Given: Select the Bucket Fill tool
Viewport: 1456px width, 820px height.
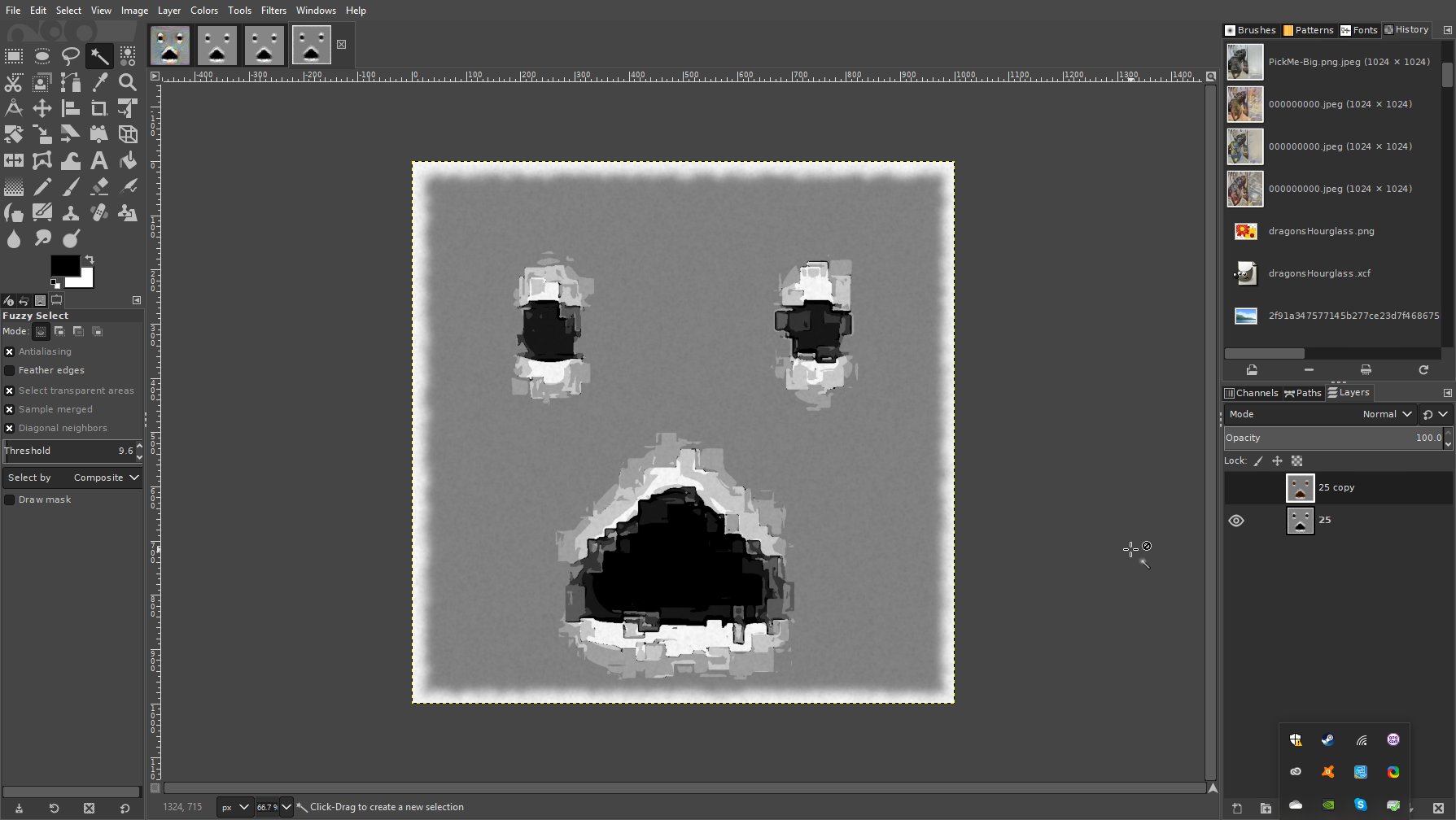Looking at the screenshot, I should pyautogui.click(x=128, y=160).
